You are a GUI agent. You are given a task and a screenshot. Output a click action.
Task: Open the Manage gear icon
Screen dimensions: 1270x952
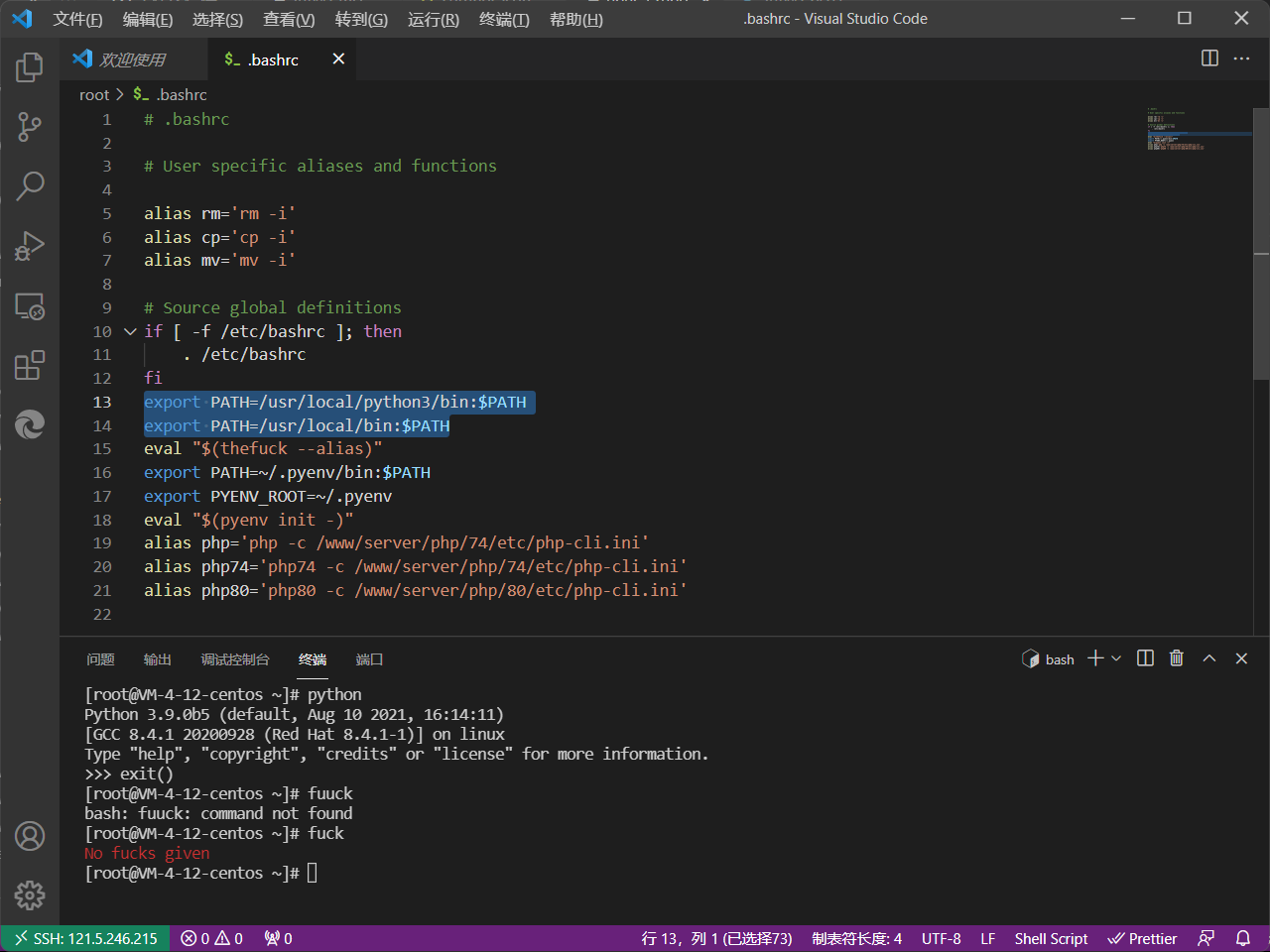30,895
